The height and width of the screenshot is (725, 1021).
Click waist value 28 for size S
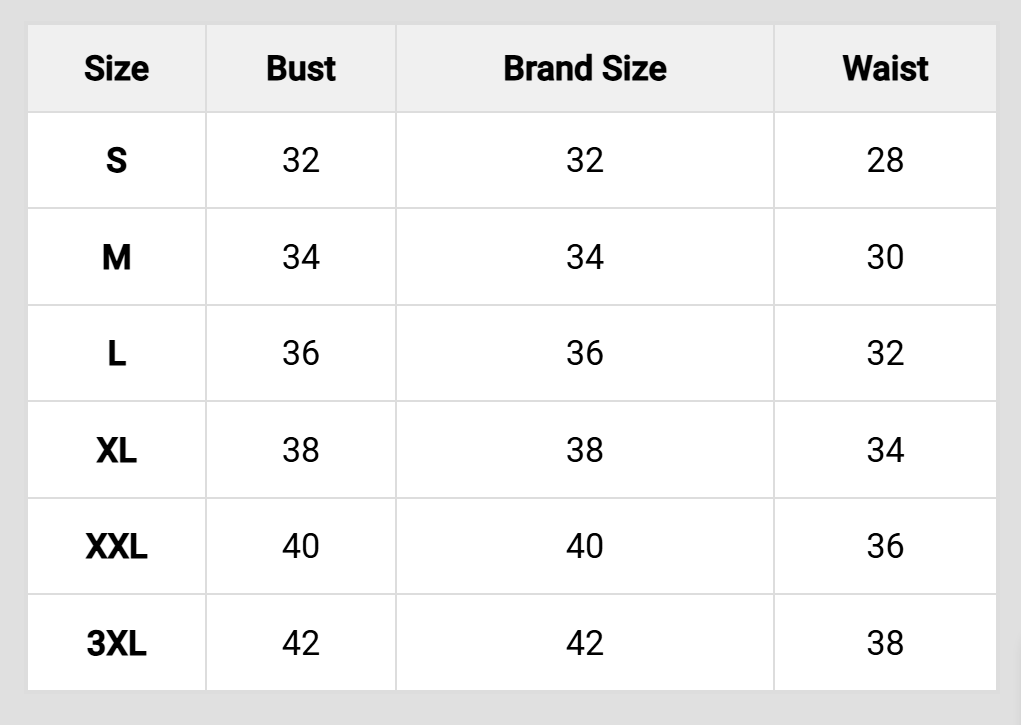[x=885, y=160]
